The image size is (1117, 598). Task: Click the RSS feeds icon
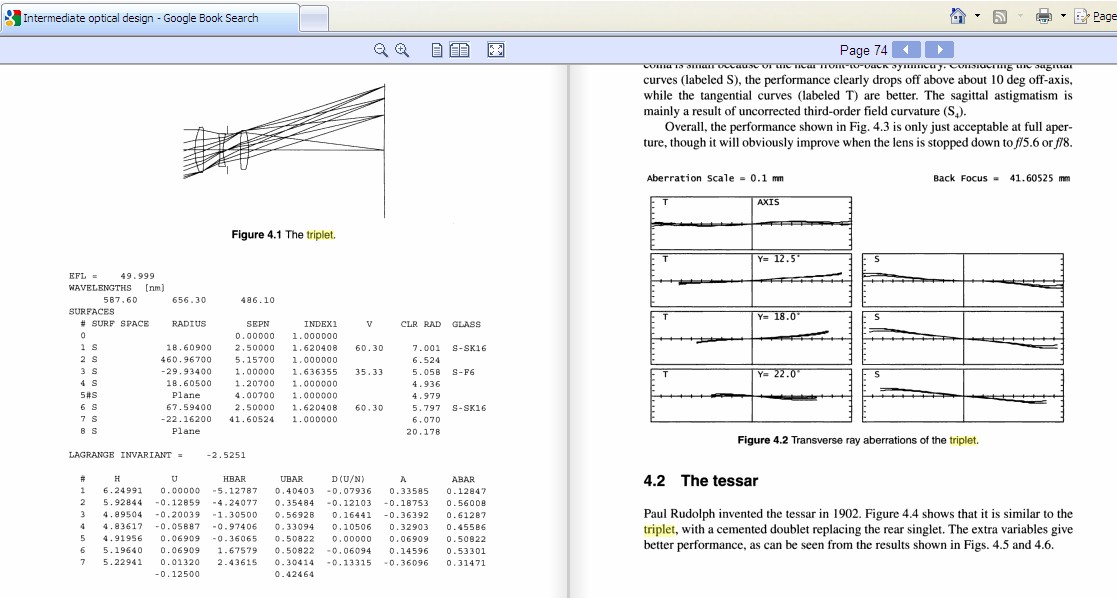click(x=999, y=17)
